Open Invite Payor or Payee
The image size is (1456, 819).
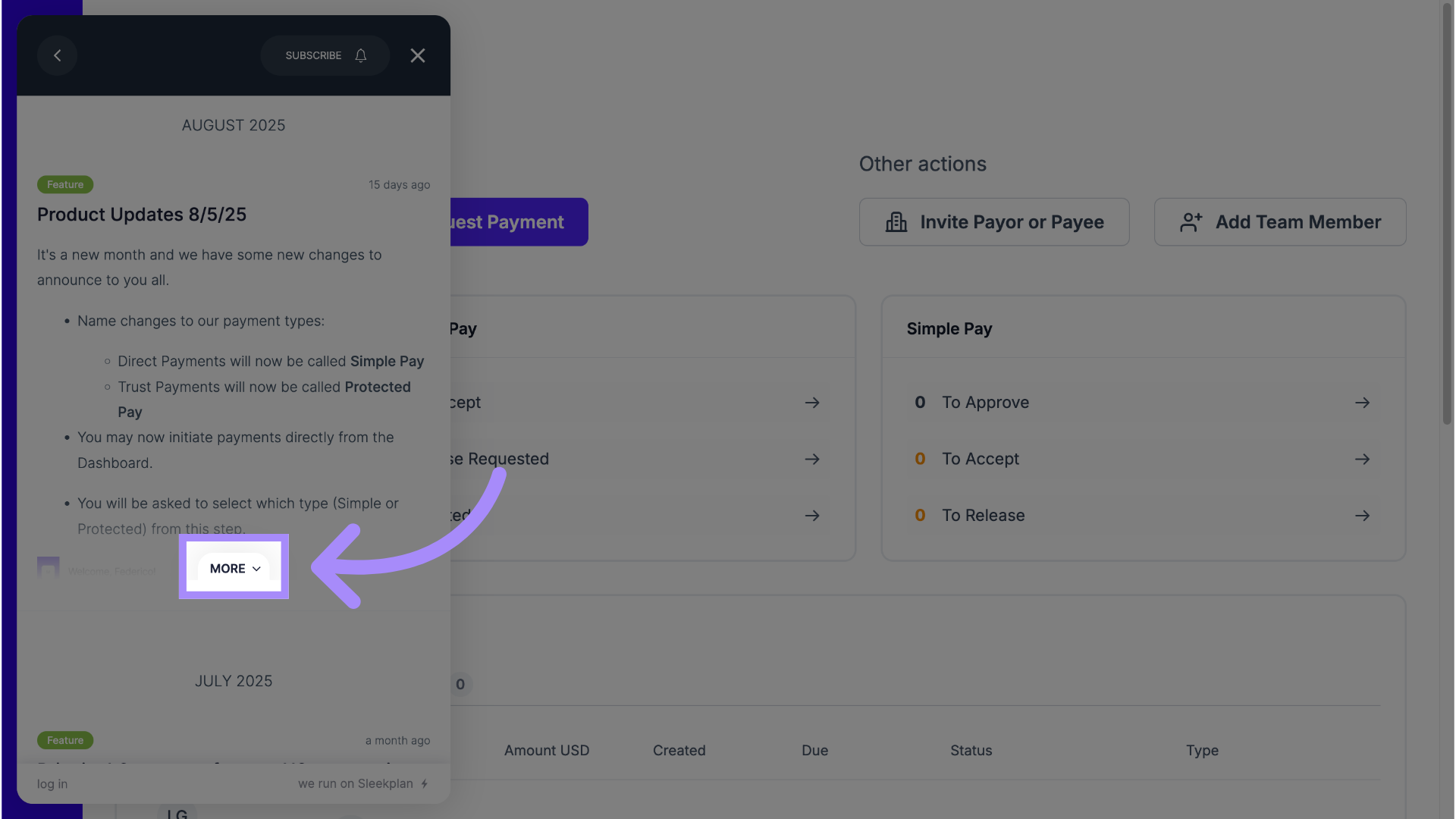[993, 222]
